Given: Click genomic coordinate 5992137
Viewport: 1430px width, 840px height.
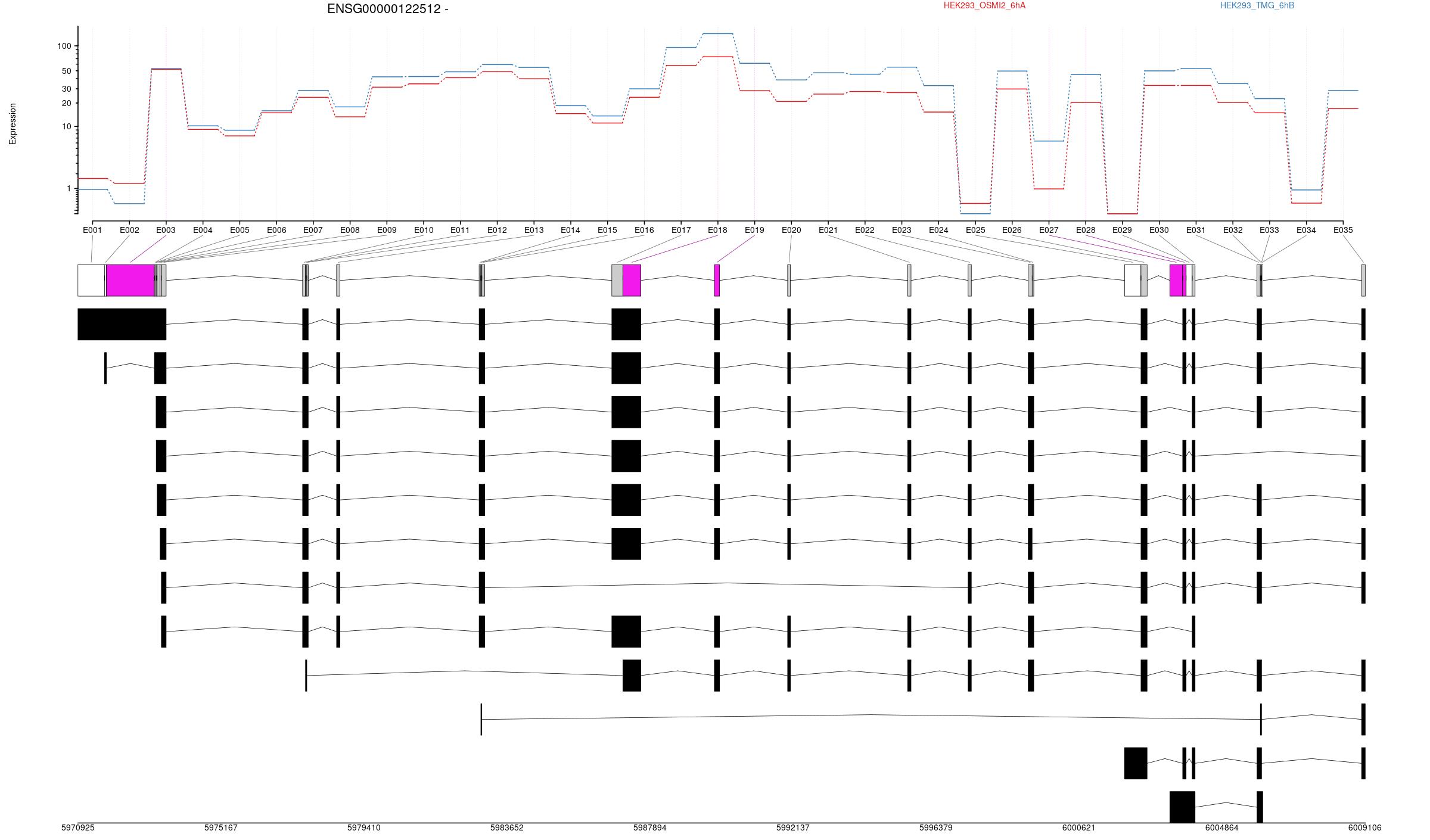Looking at the screenshot, I should coord(793,828).
